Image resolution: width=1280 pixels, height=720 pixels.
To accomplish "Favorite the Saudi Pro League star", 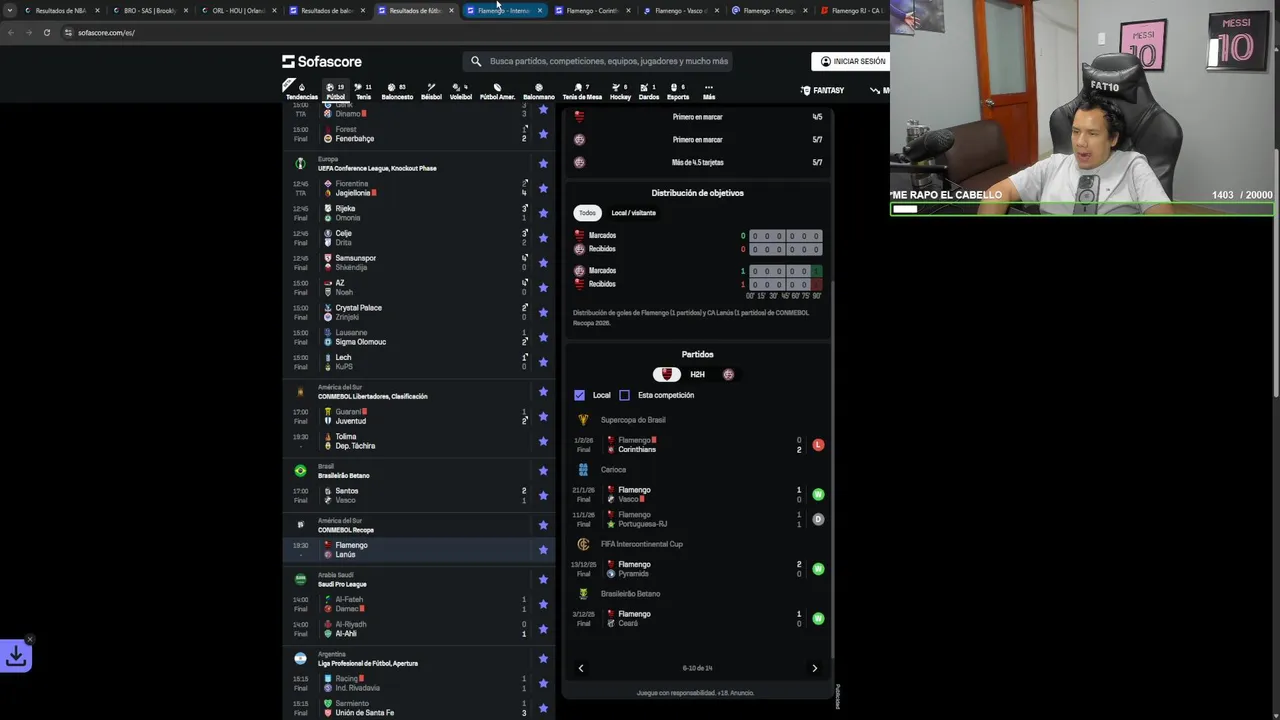I will [543, 579].
